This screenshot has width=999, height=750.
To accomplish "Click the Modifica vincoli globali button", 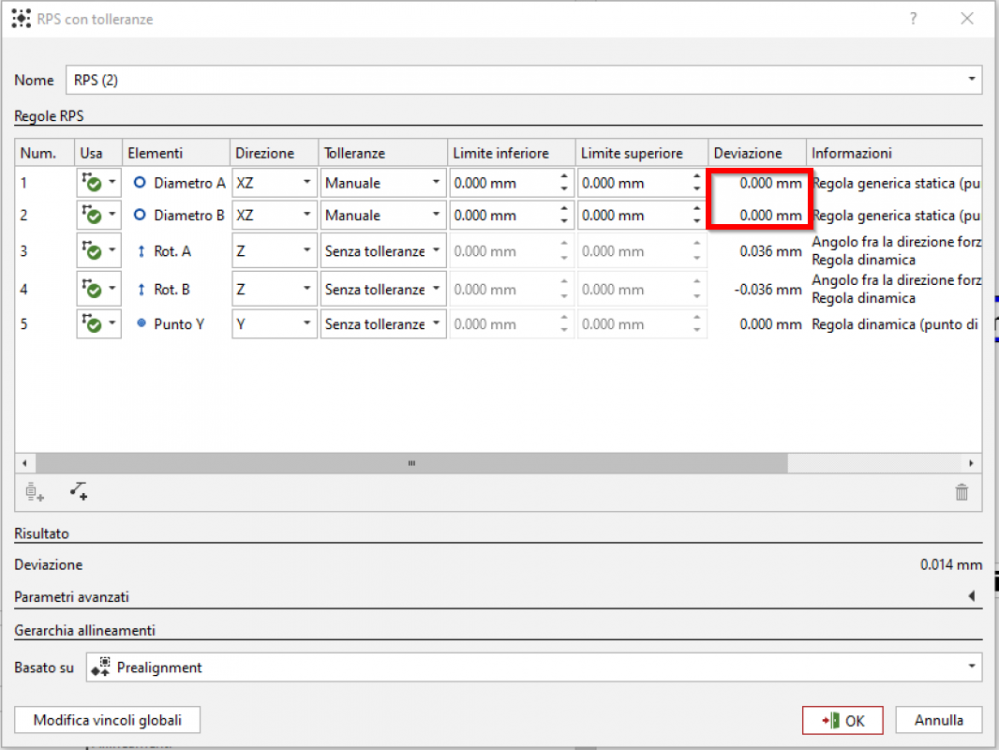I will point(107,720).
